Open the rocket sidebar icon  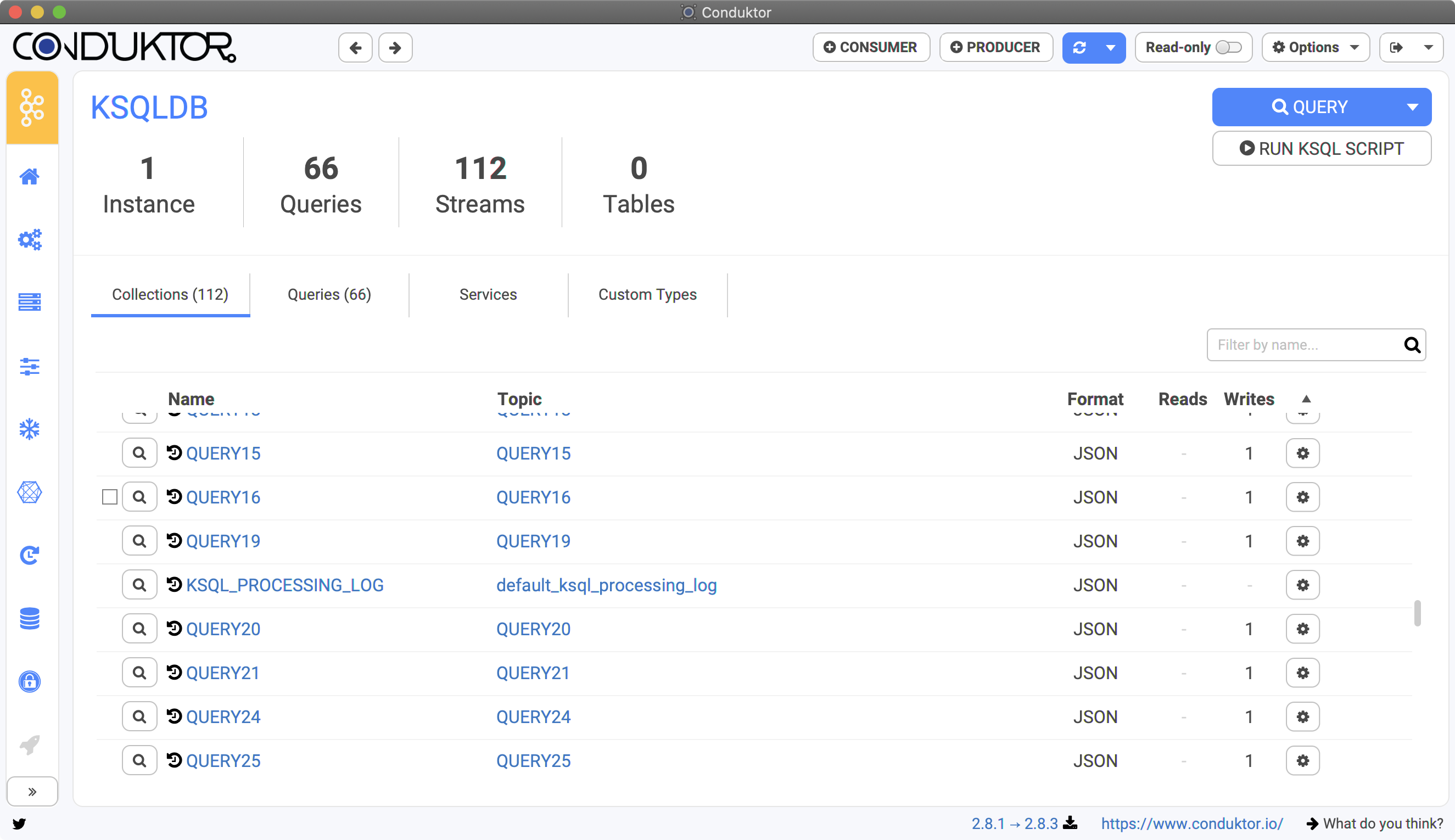(x=30, y=745)
